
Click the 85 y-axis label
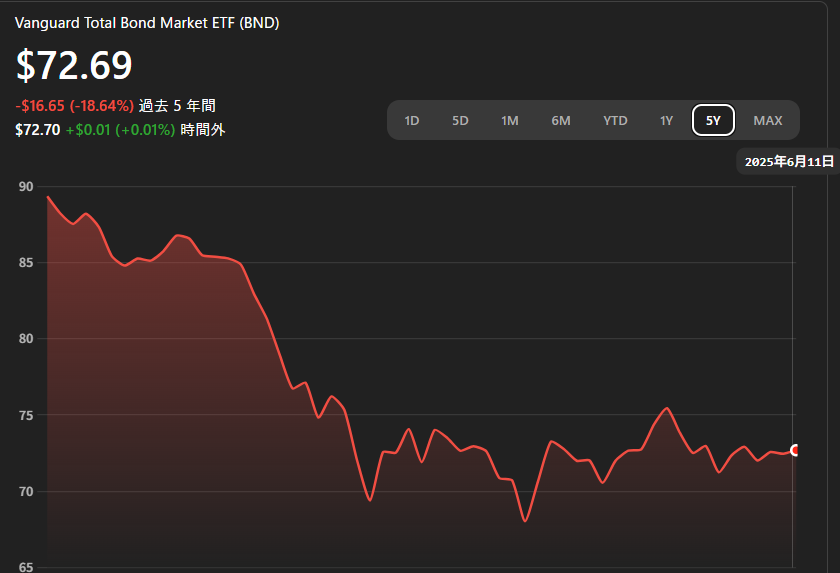click(x=26, y=262)
